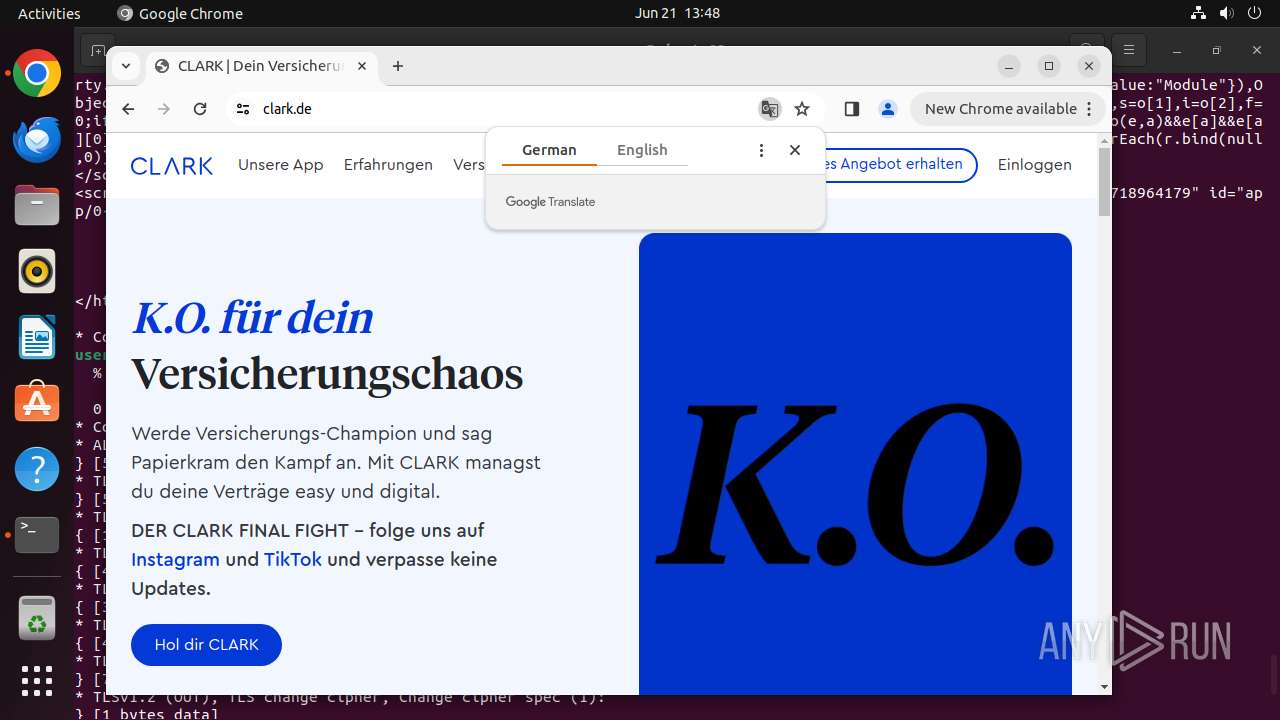Screen dimensions: 1280x720
Task: Open Files manager from the dock
Action: 37,205
